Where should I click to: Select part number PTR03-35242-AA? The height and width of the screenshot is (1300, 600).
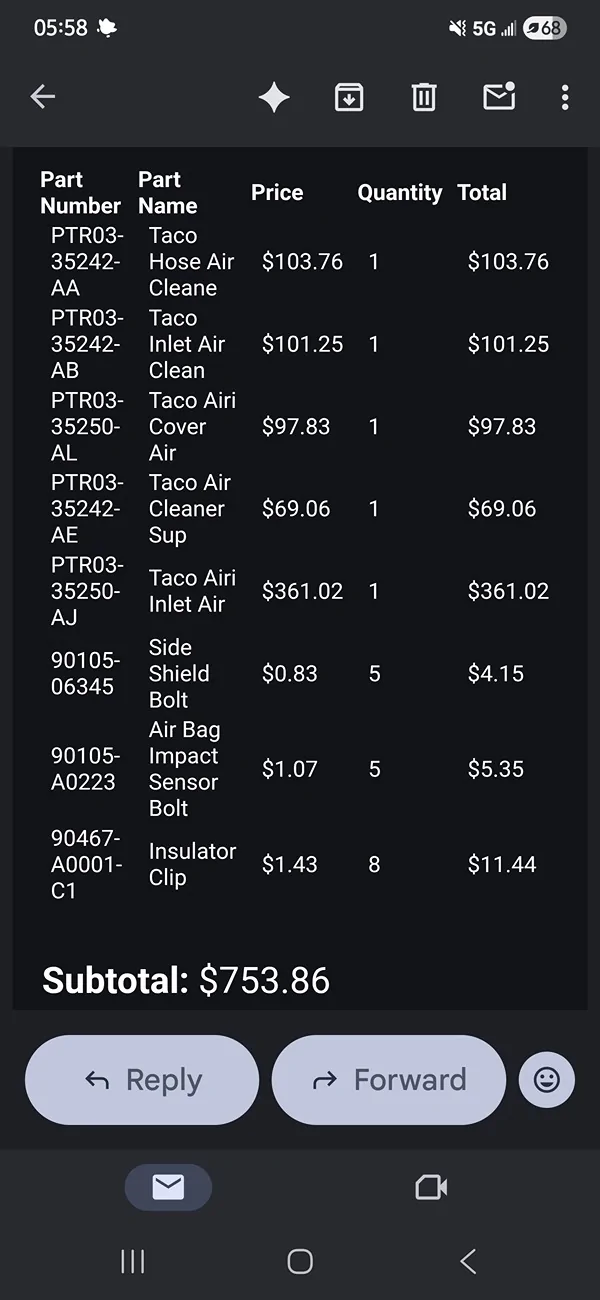coord(86,262)
